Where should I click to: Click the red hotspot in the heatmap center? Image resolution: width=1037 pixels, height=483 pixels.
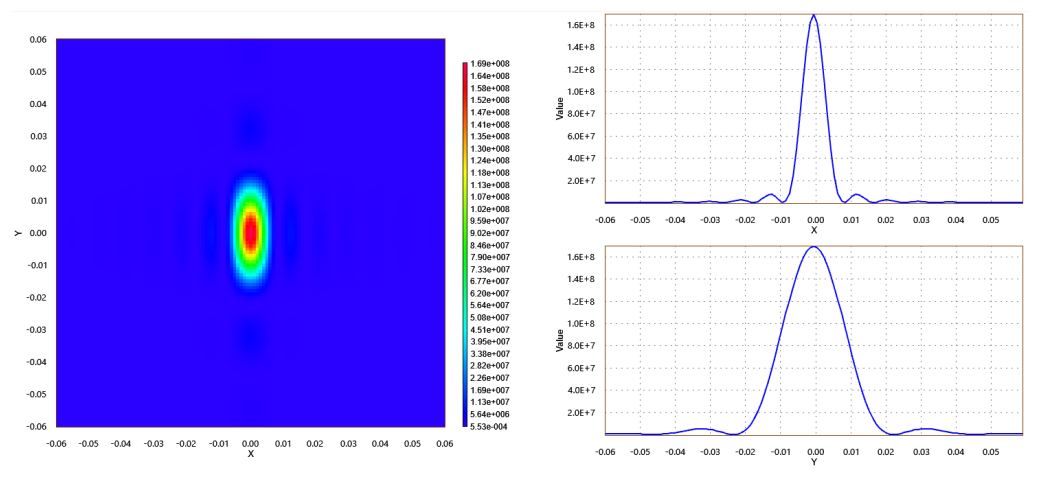pyautogui.click(x=251, y=232)
